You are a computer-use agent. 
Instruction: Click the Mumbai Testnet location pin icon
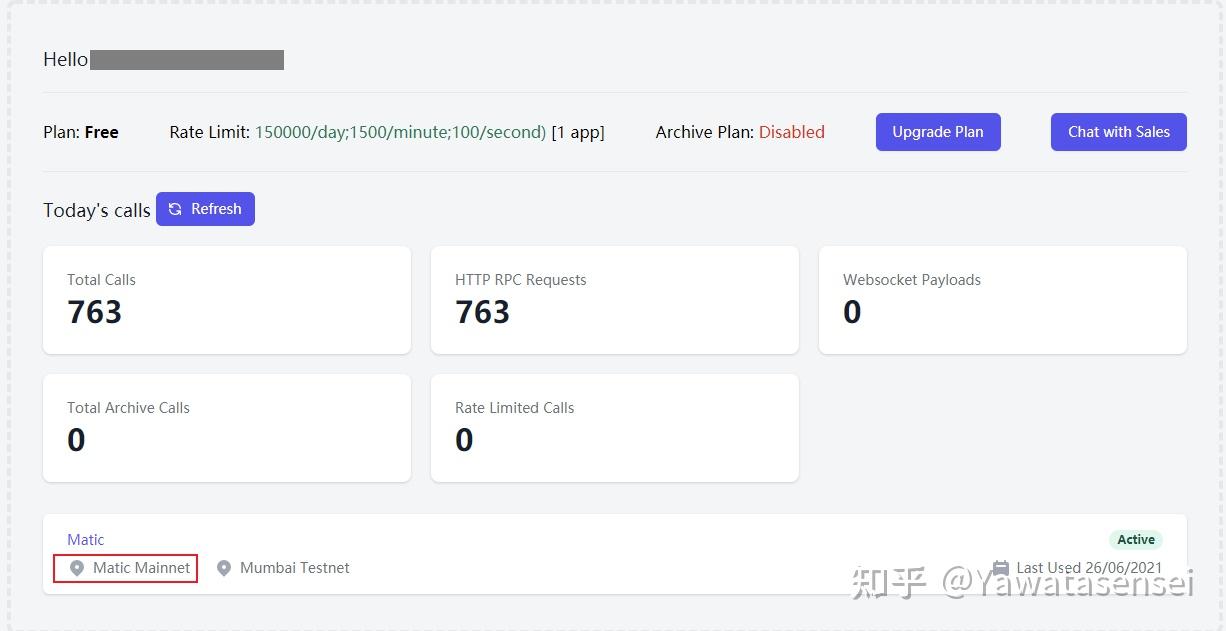[224, 568]
